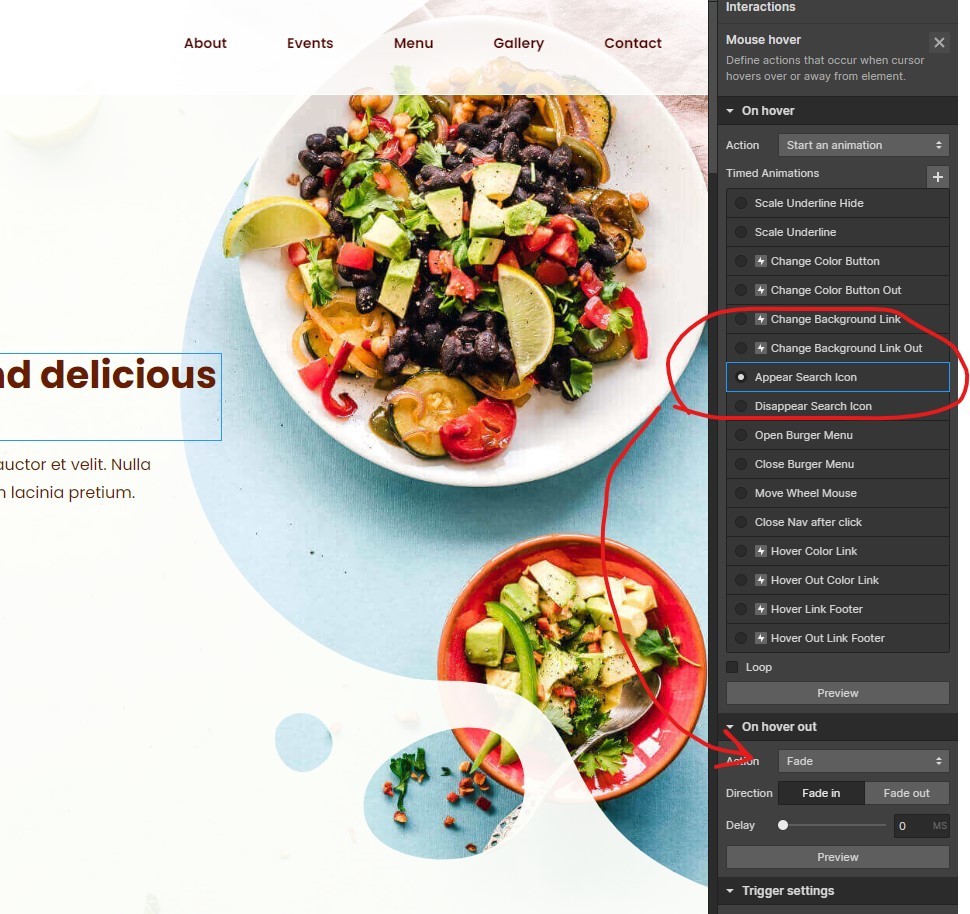970x914 pixels.
Task: Open the About nav link
Action: click(205, 43)
